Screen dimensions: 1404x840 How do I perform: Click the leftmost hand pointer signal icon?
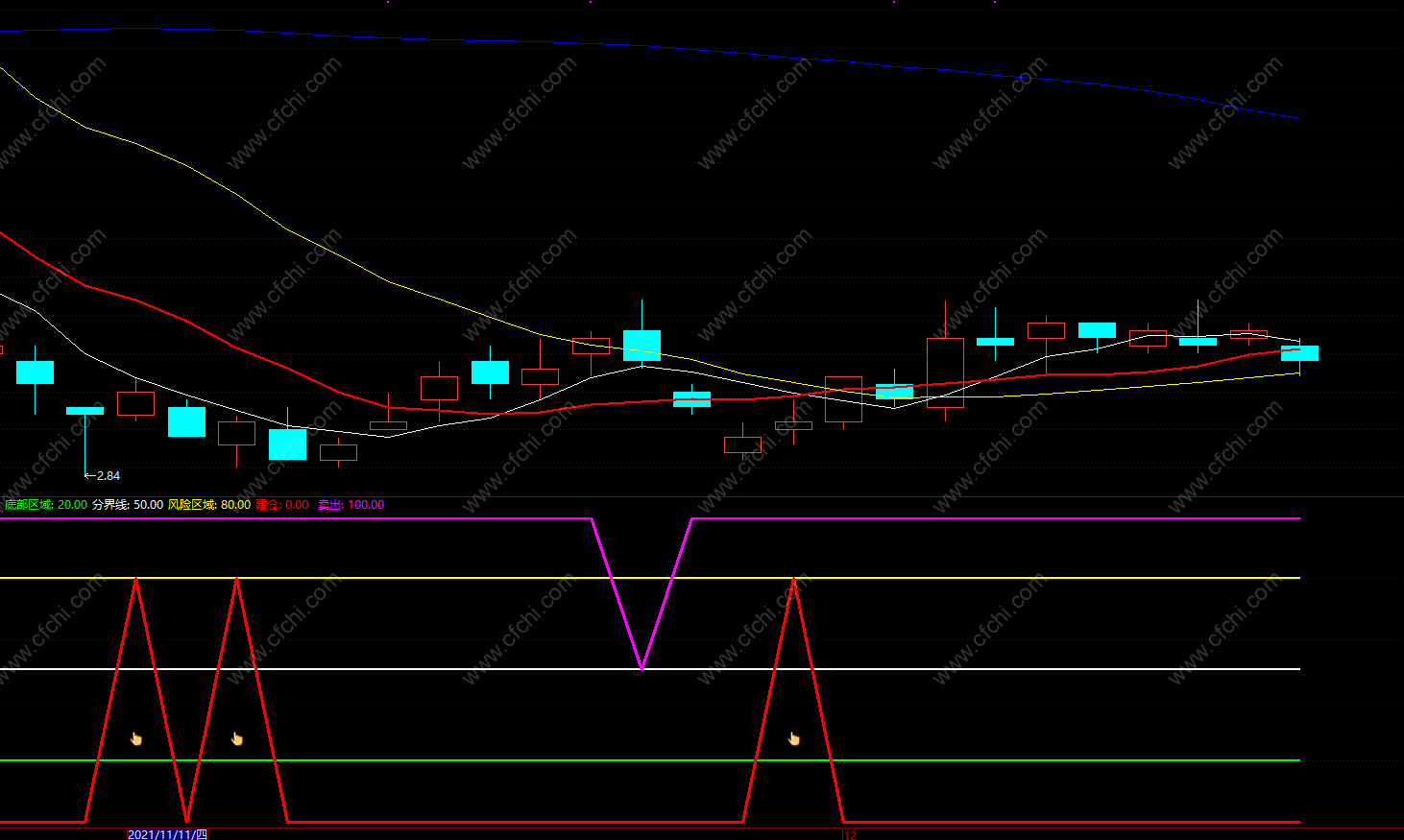click(136, 738)
